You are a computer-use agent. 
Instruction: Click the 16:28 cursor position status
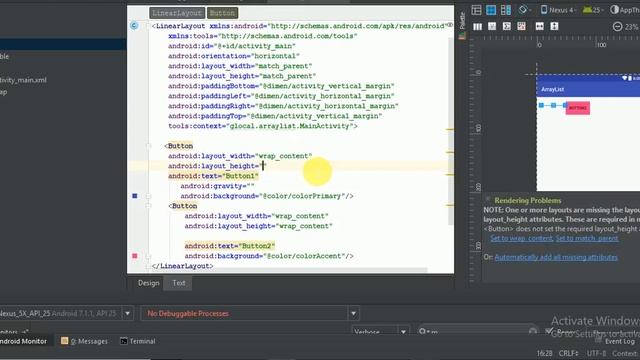pyautogui.click(x=544, y=353)
